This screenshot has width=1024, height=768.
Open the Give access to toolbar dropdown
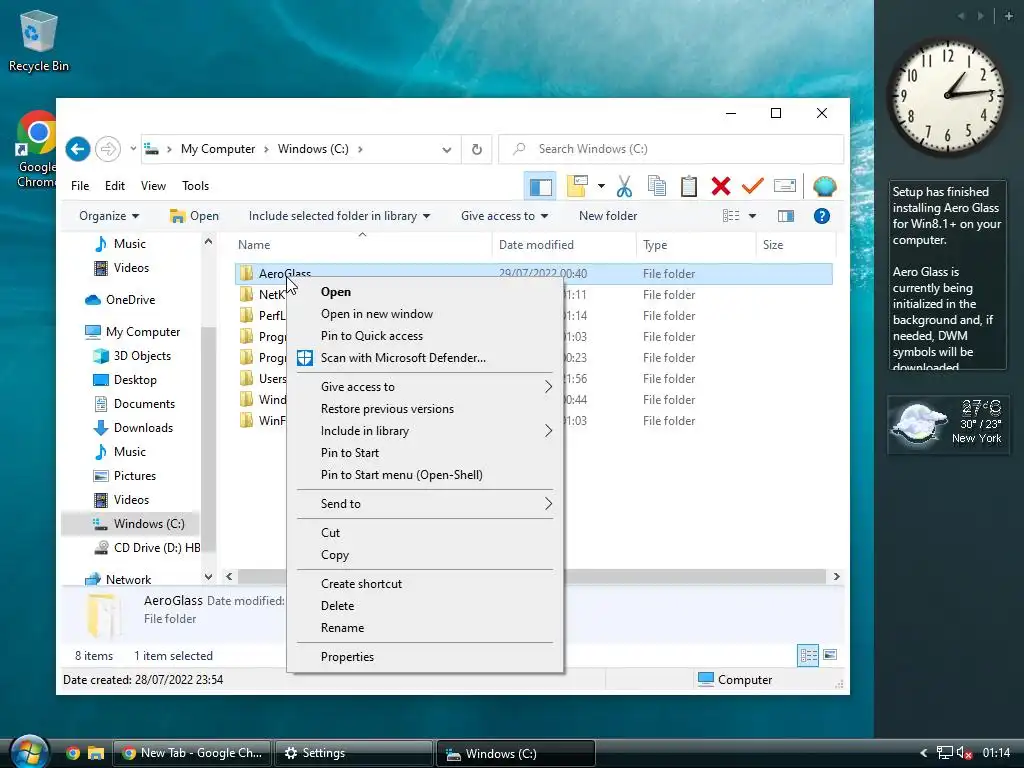coord(504,216)
